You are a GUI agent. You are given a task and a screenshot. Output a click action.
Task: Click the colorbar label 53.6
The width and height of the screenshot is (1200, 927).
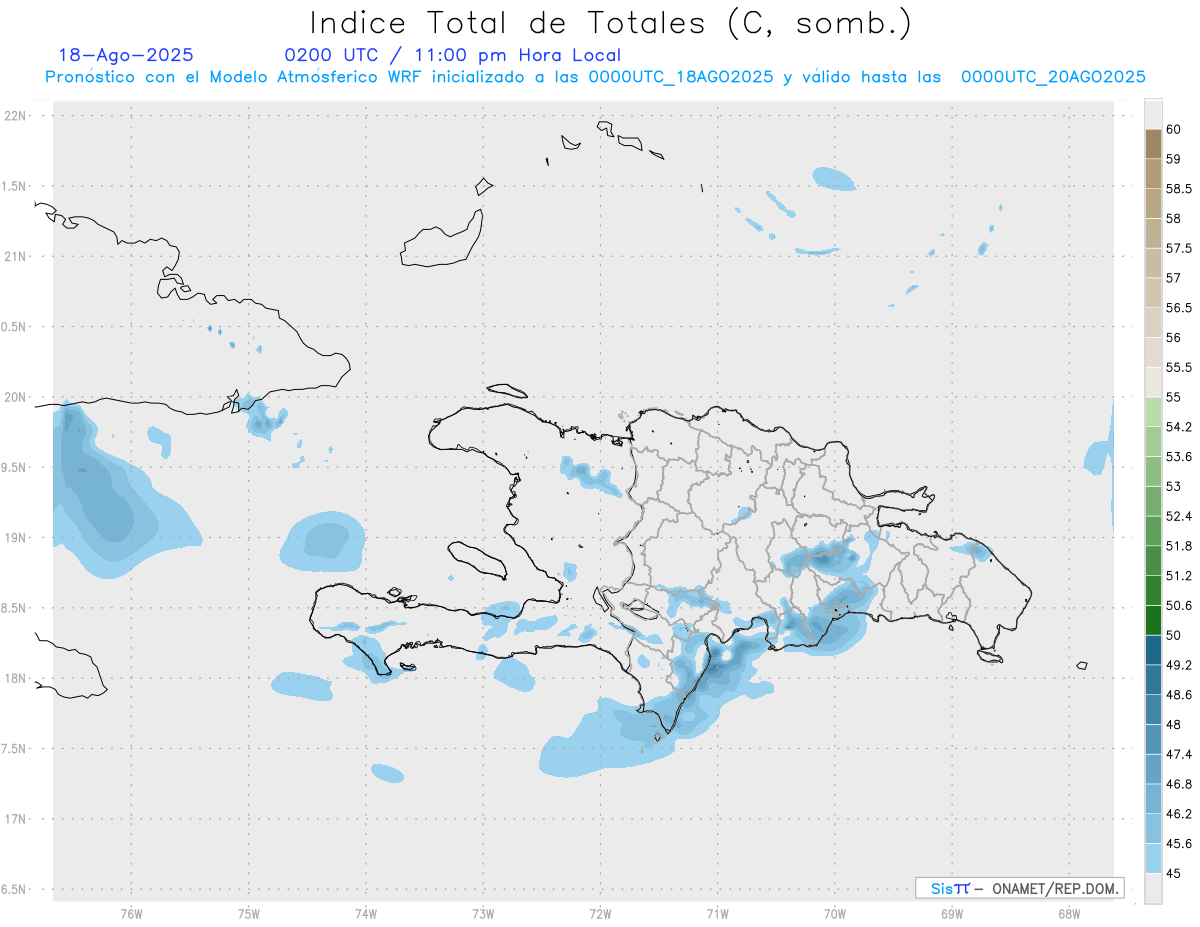(1178, 457)
